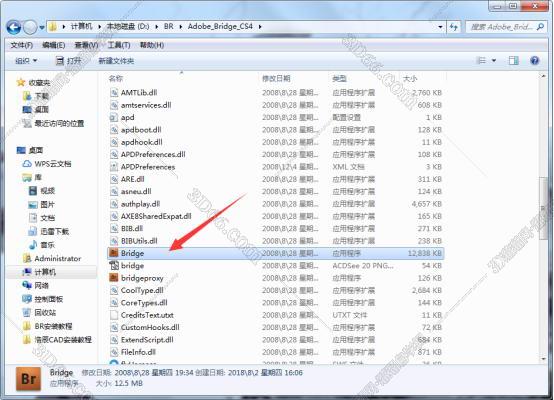Select the AXE8SharedExpat.dll file
The image size is (554, 400).
(156, 216)
